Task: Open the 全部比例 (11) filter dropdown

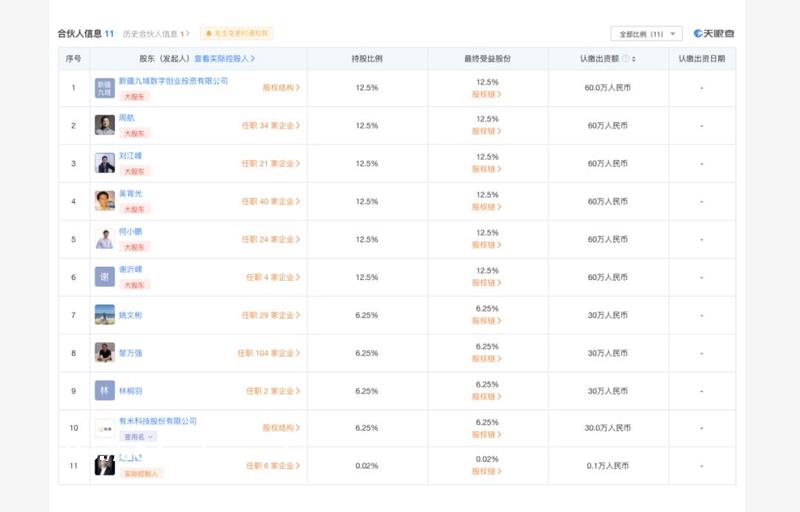Action: click(646, 34)
